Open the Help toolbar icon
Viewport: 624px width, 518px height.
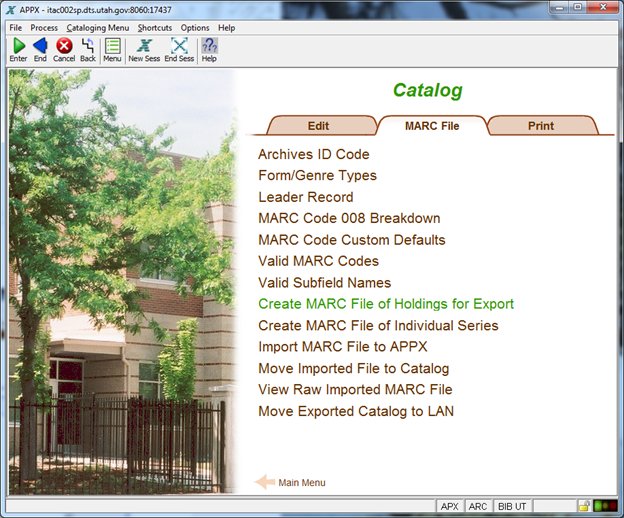click(x=209, y=46)
